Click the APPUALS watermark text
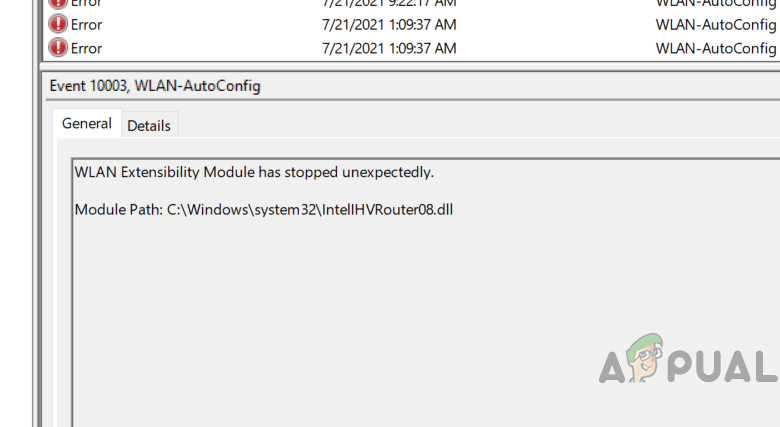This screenshot has width=780, height=427. click(x=720, y=366)
